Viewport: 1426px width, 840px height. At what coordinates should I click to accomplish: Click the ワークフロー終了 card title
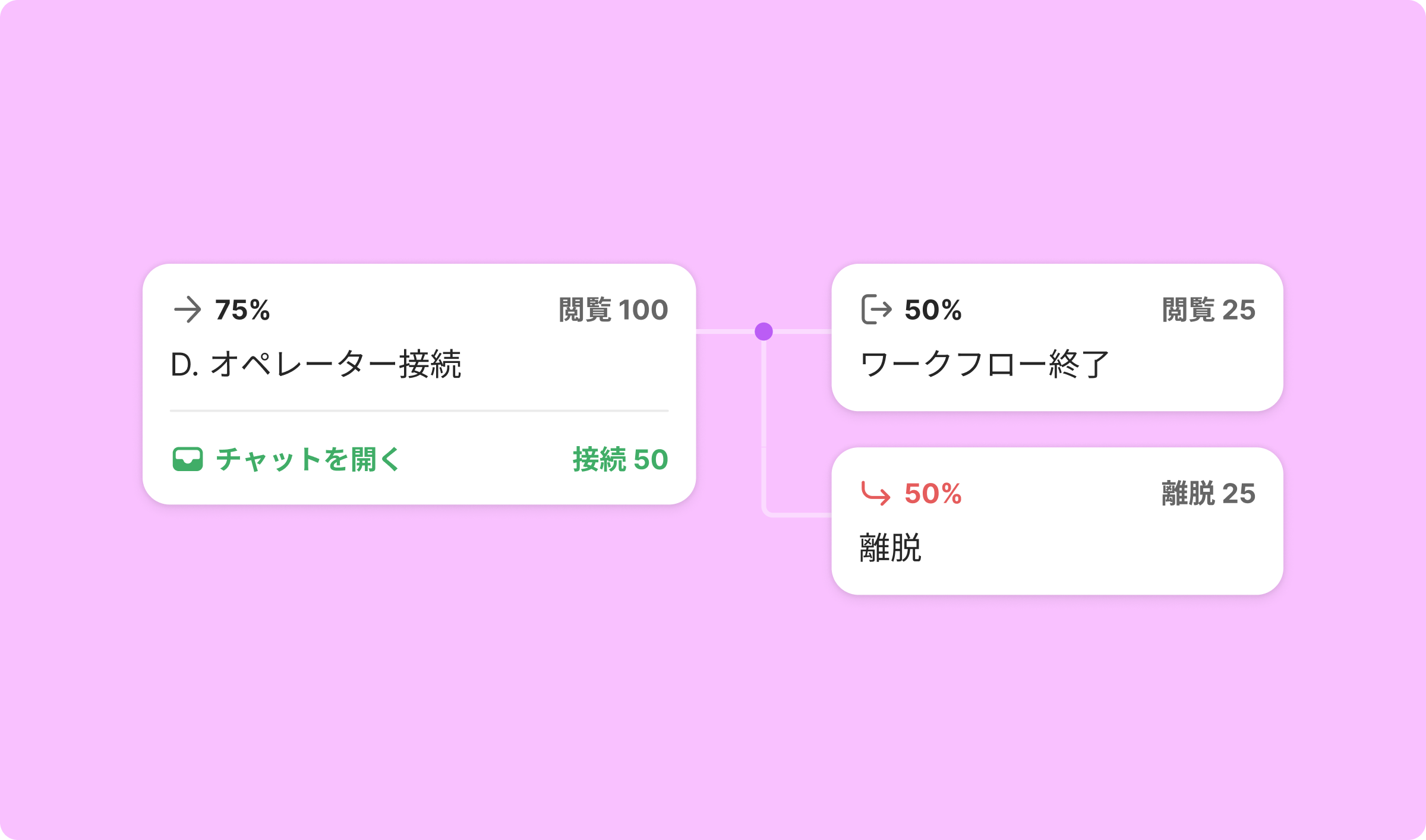pyautogui.click(x=985, y=364)
